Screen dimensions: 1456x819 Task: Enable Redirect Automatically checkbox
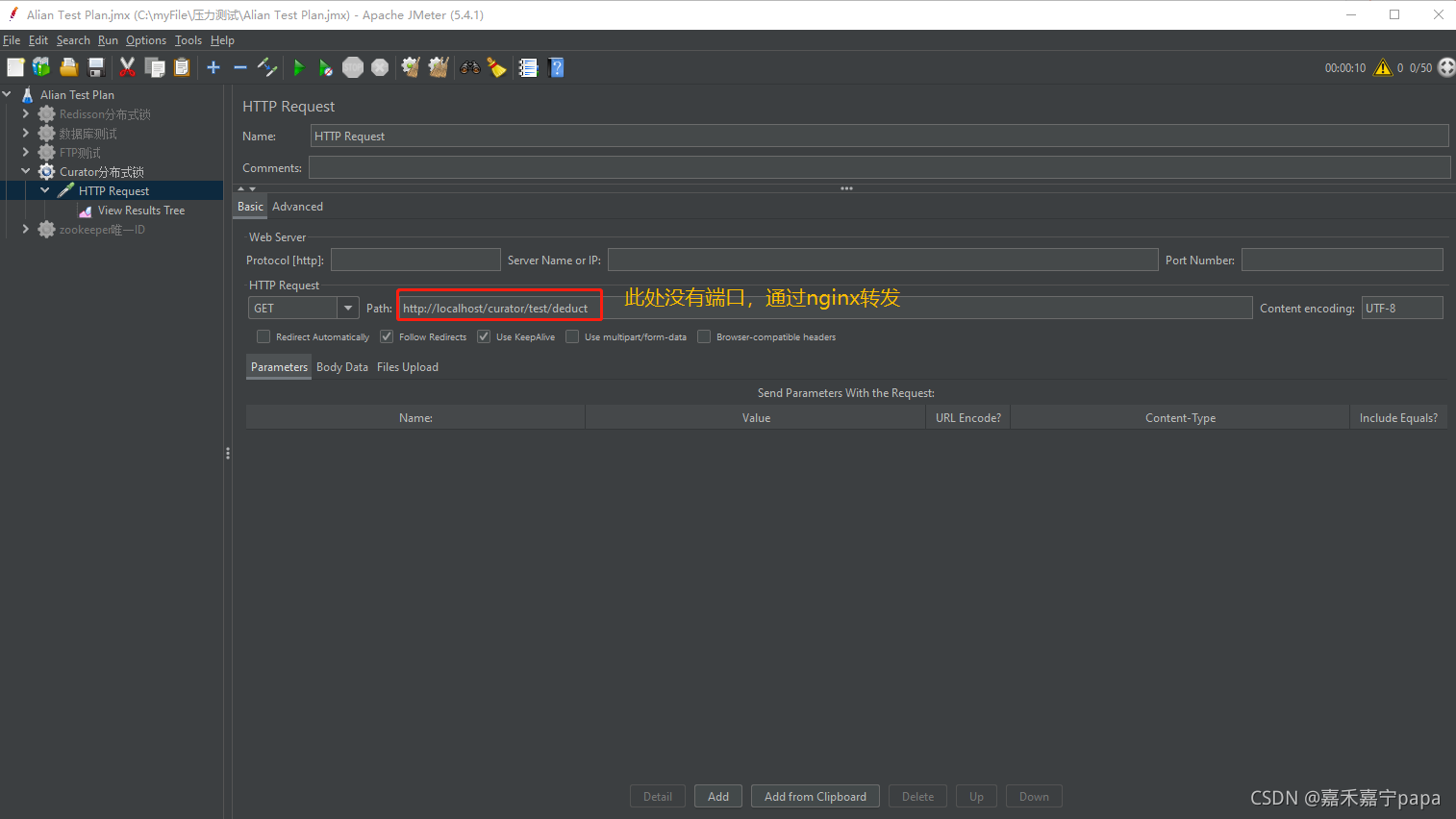click(264, 336)
